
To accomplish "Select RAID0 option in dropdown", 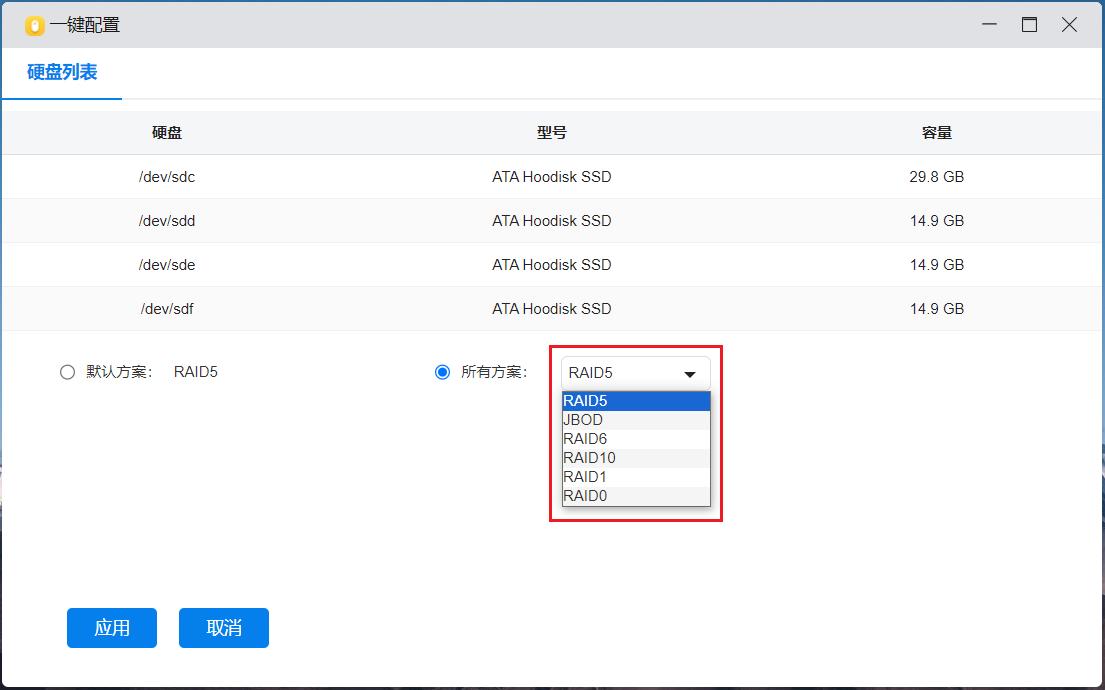I will point(635,496).
